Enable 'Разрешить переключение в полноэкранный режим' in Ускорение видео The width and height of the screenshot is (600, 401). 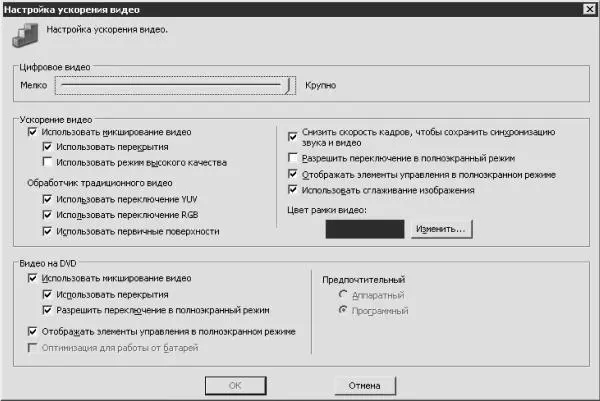tap(293, 158)
